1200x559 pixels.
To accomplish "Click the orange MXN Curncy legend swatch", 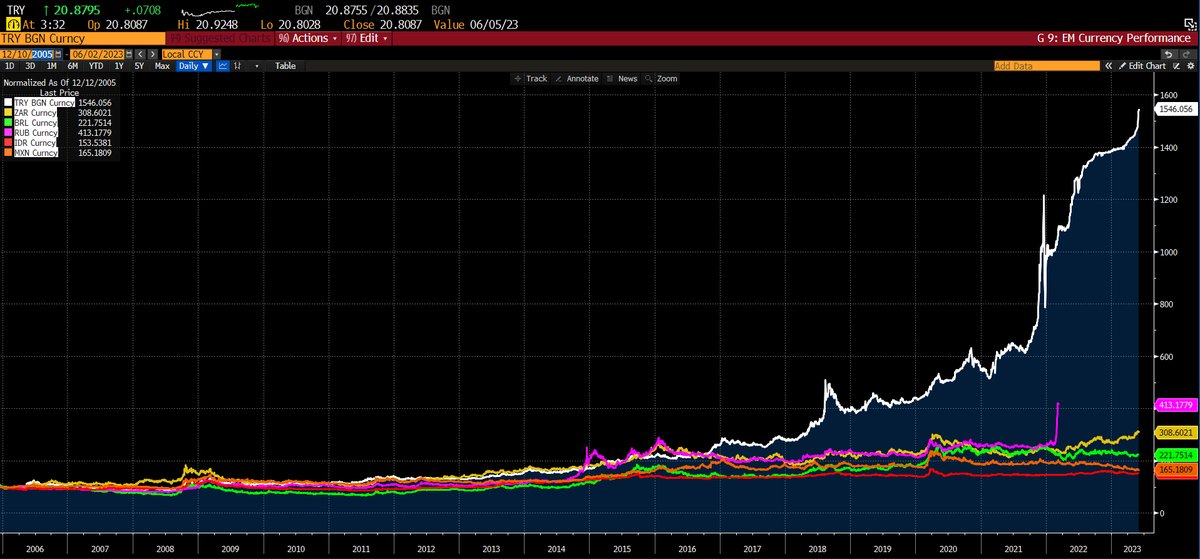I will click(8, 153).
